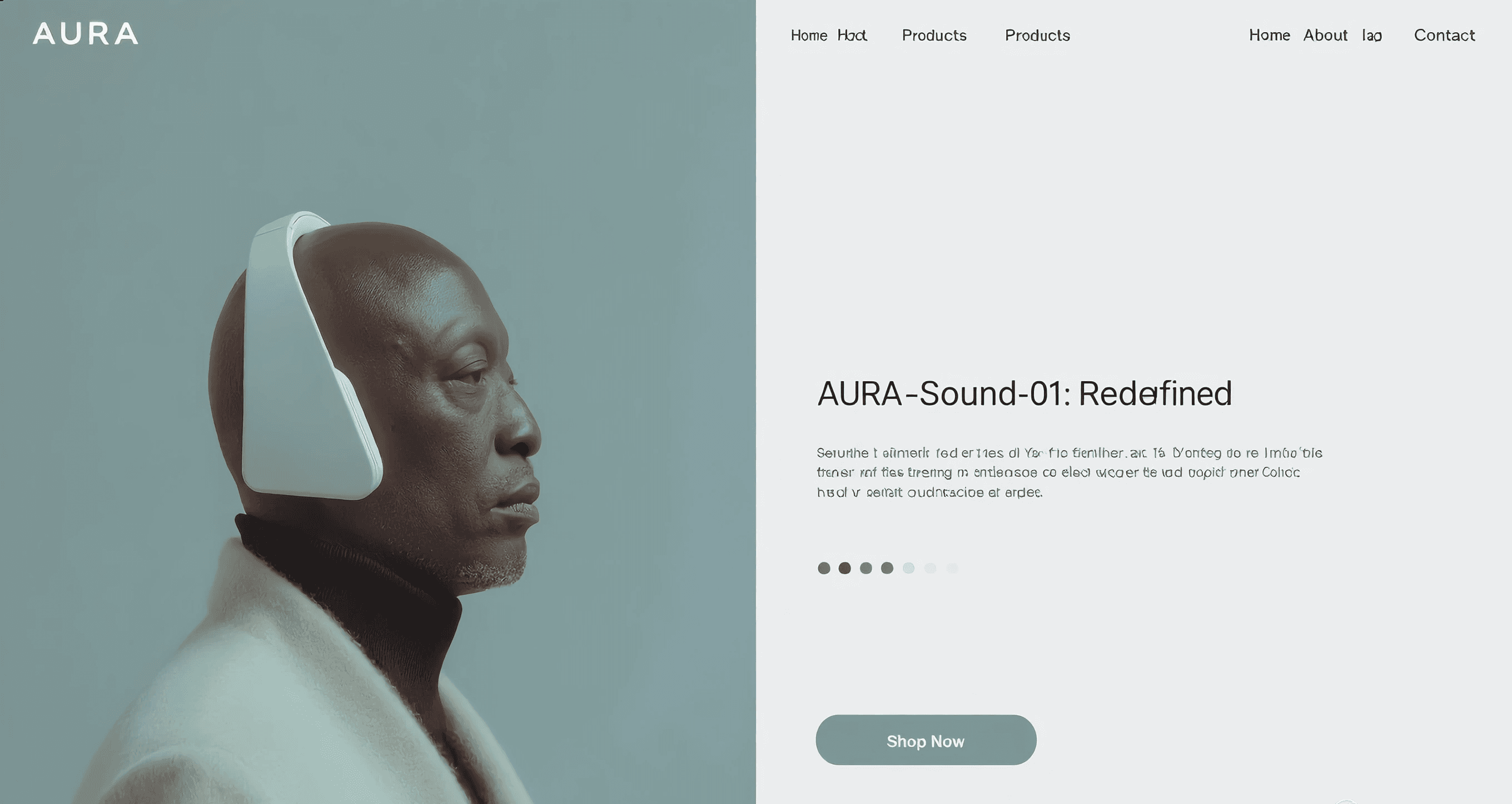Go to Home link next to About
This screenshot has height=804, width=1512.
[x=1270, y=35]
